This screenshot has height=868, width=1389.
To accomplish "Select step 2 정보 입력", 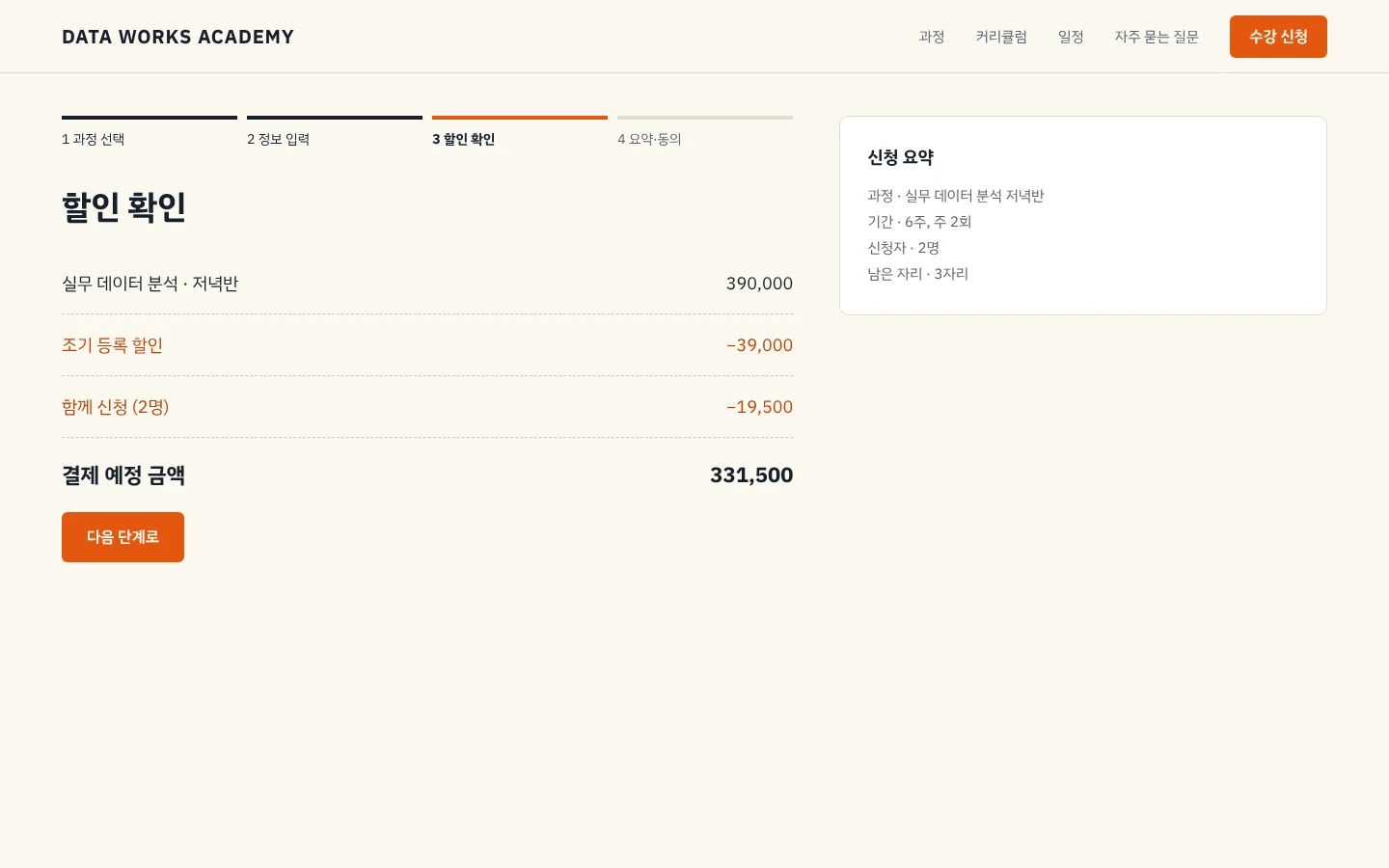I will [x=335, y=132].
